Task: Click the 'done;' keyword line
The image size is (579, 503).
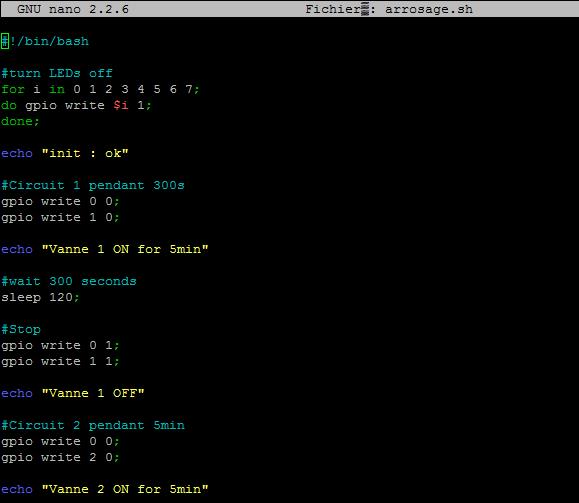Action: click(x=20, y=121)
